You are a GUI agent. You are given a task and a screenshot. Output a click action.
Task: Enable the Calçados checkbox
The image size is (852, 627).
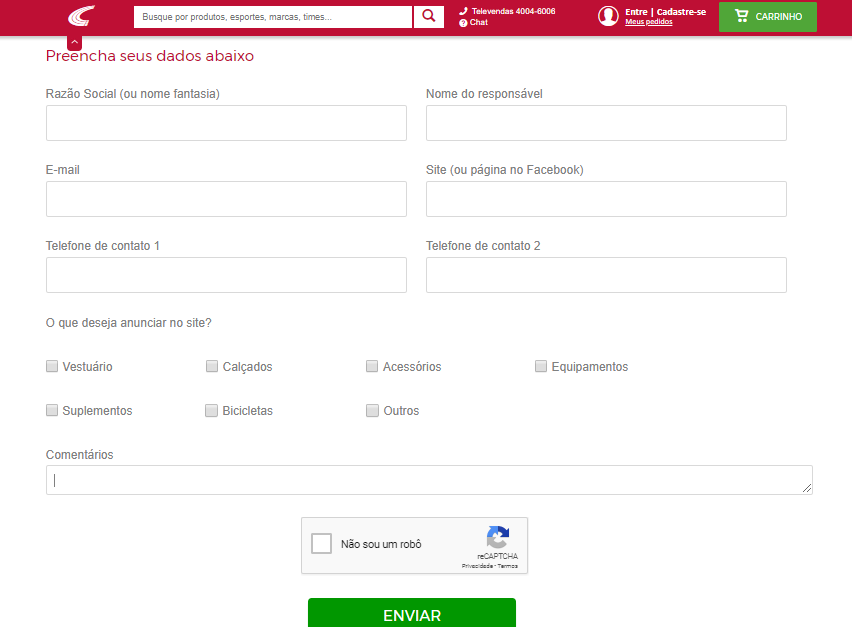tap(212, 366)
